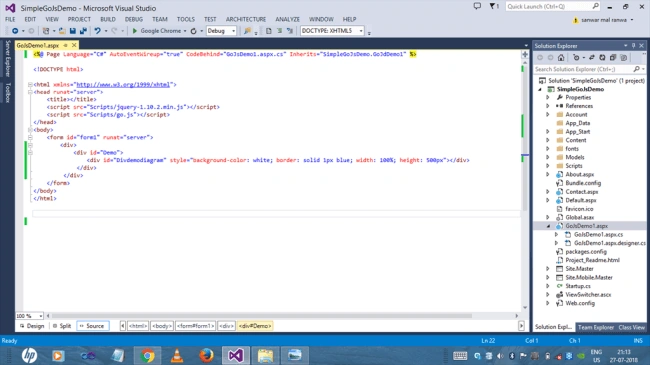This screenshot has height=365, width=650.
Task: Open the Server Explorer side panel tab
Action: click(7, 58)
